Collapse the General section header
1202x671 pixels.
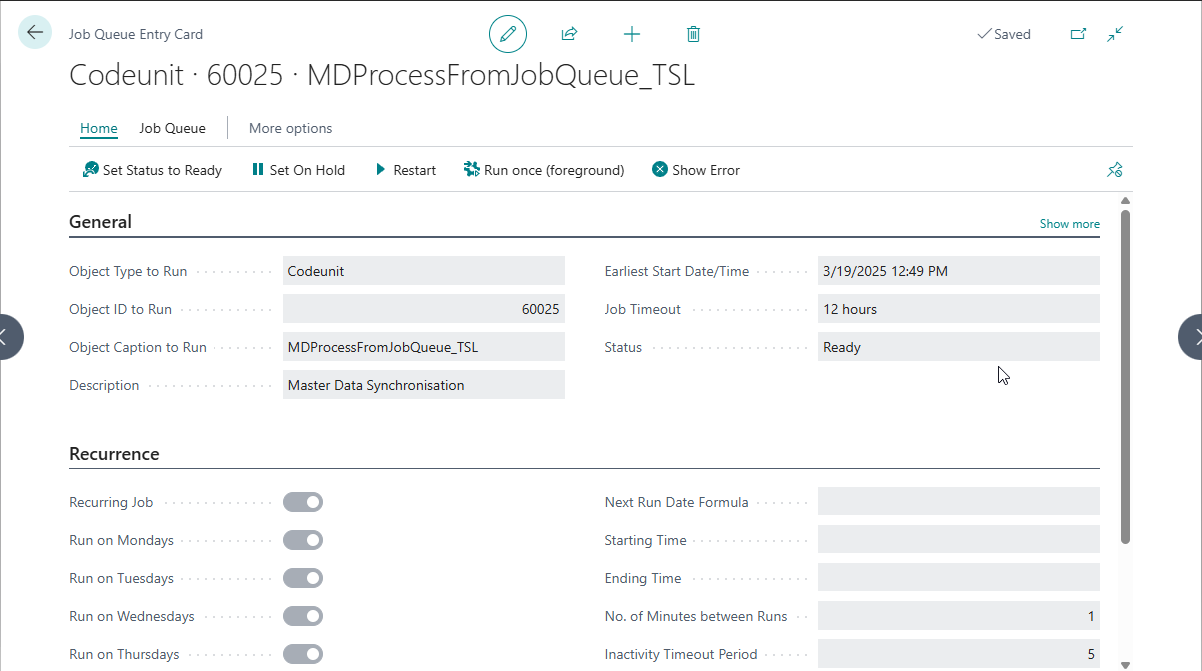pyautogui.click(x=100, y=222)
